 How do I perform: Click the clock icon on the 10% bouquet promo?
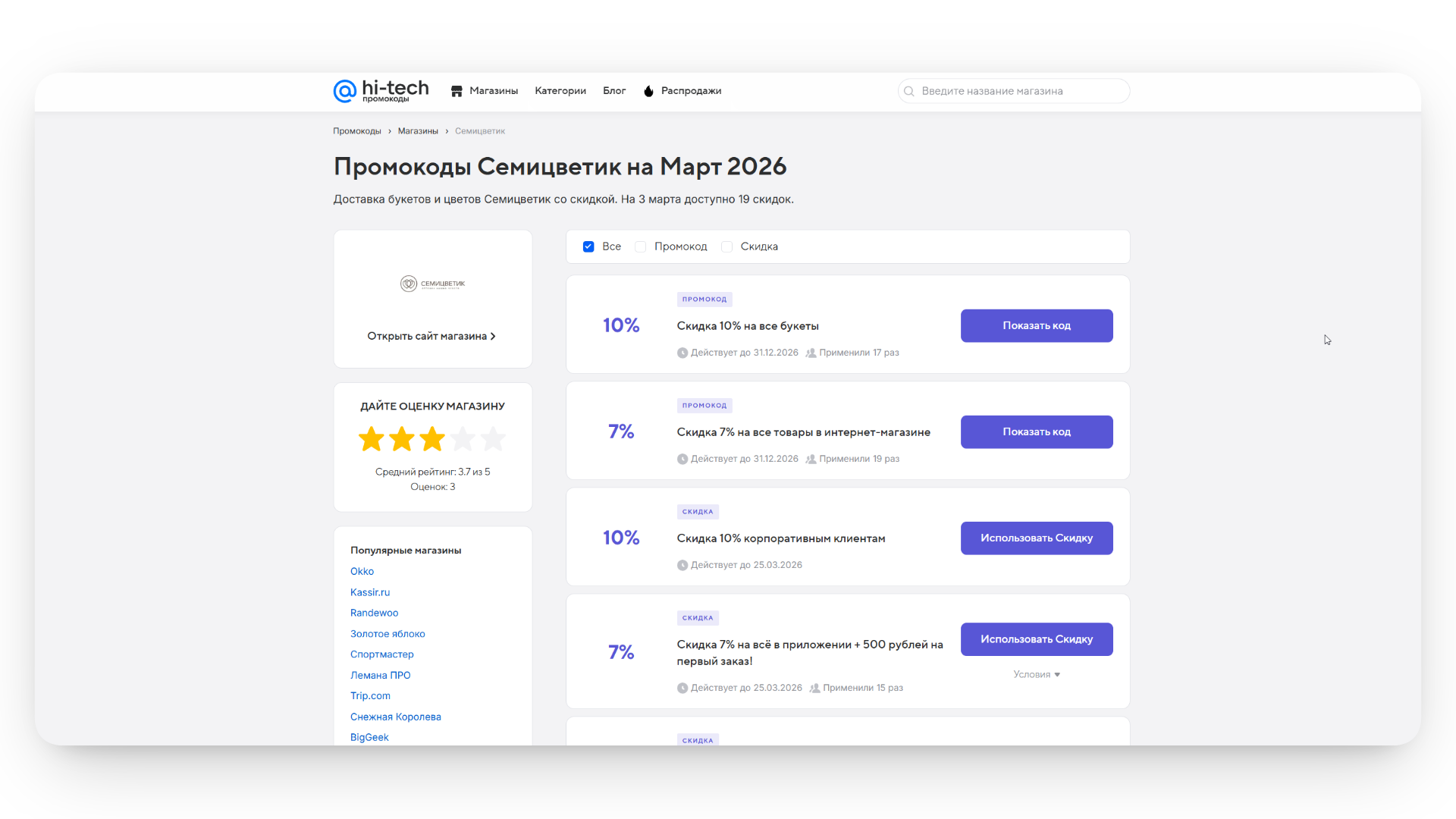[684, 353]
